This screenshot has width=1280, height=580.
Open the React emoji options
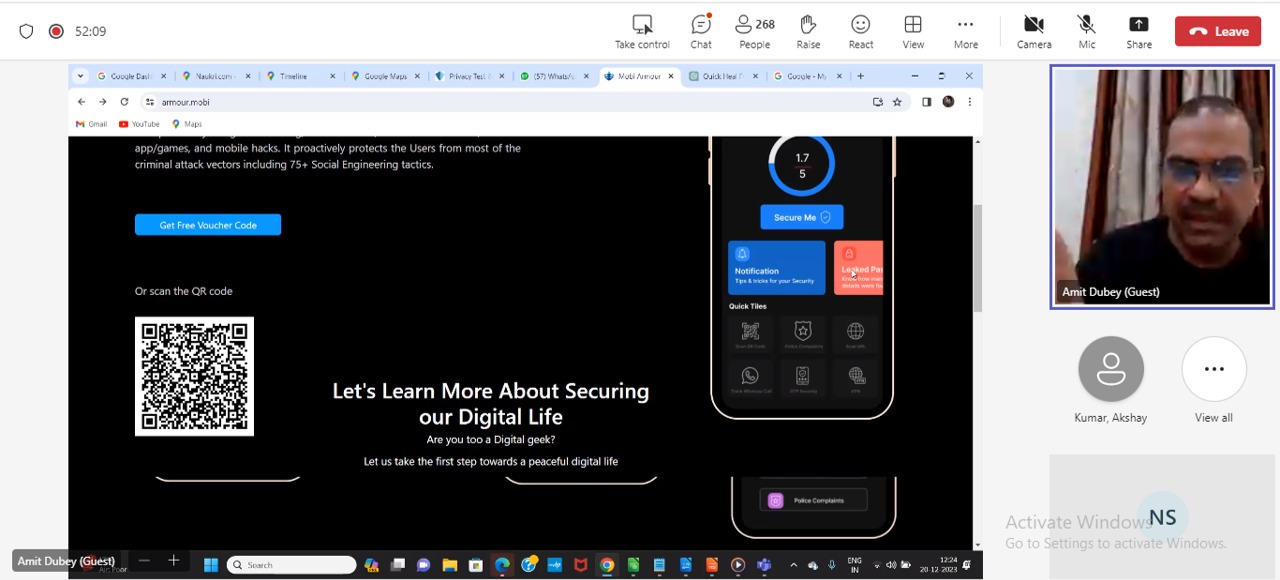861,31
